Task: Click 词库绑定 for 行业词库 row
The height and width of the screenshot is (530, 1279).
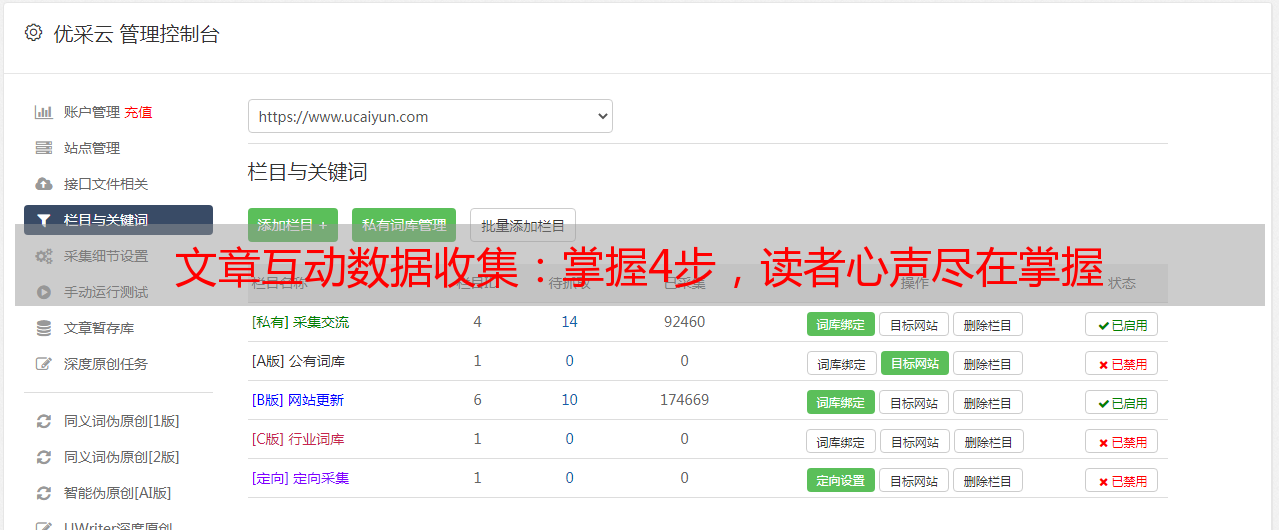Action: (x=841, y=441)
